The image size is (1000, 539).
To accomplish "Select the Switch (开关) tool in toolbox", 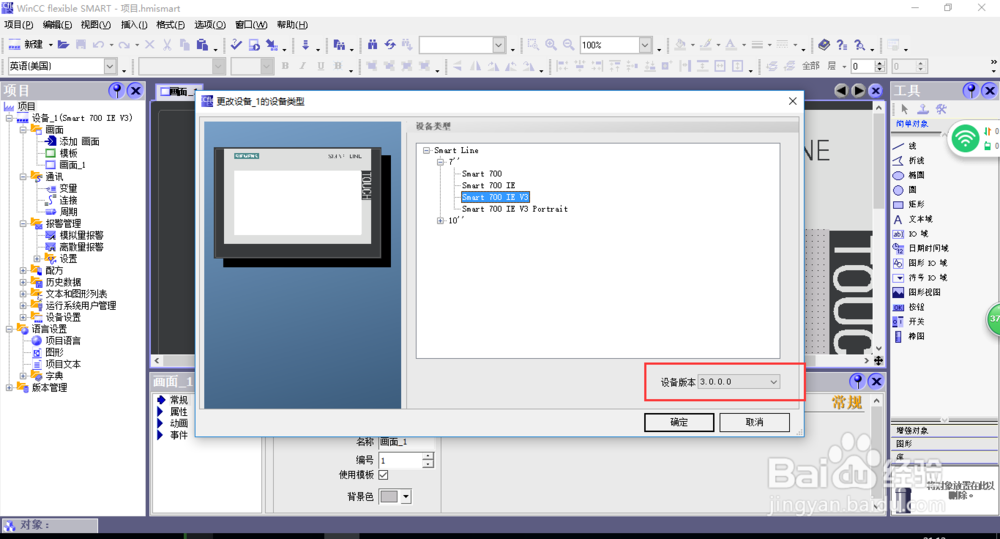I will 908,321.
